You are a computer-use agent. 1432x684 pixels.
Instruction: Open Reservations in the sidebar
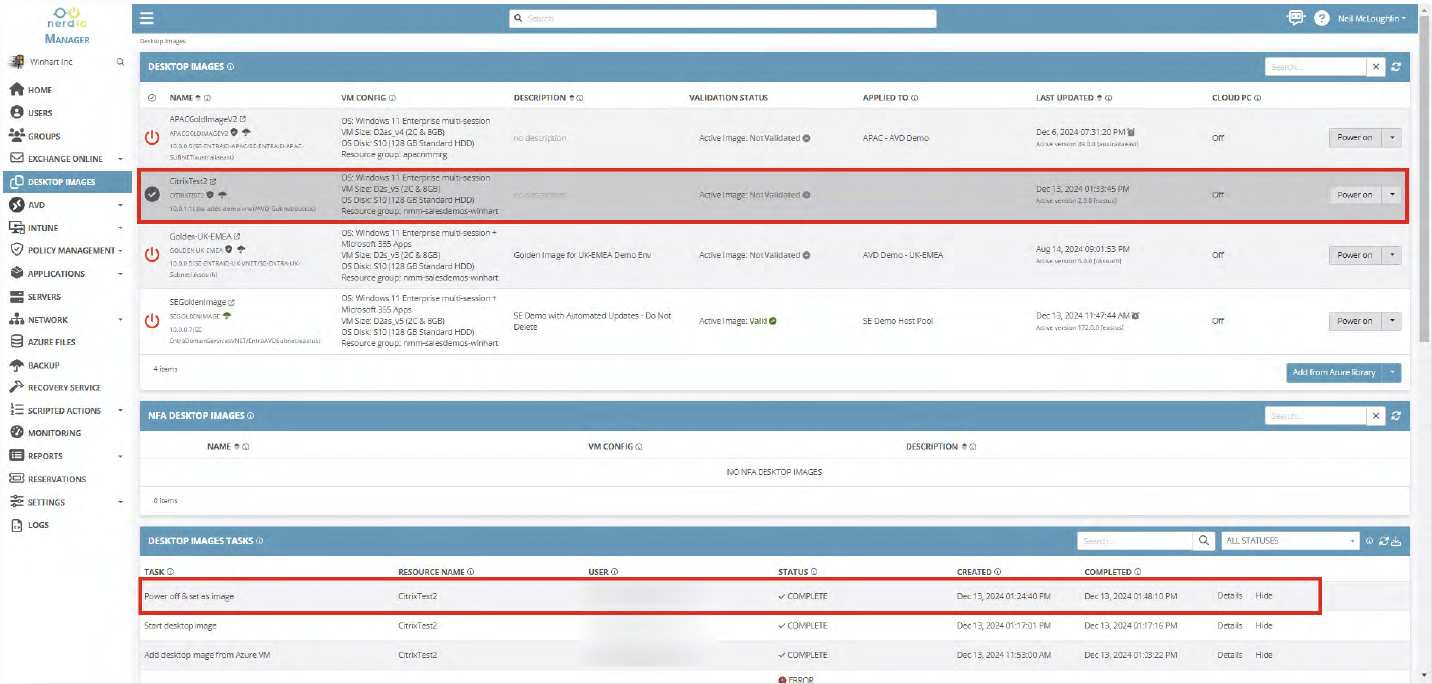coord(57,479)
